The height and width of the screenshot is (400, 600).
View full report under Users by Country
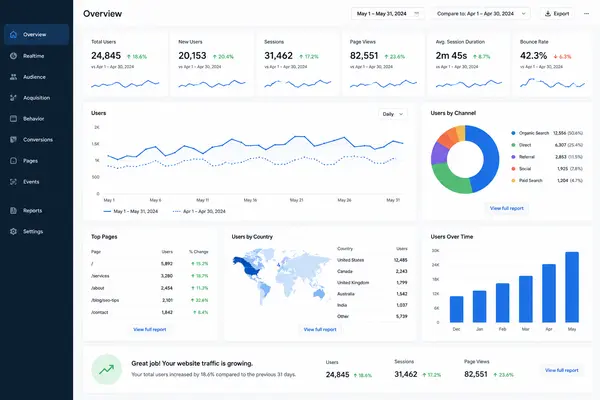coord(320,329)
